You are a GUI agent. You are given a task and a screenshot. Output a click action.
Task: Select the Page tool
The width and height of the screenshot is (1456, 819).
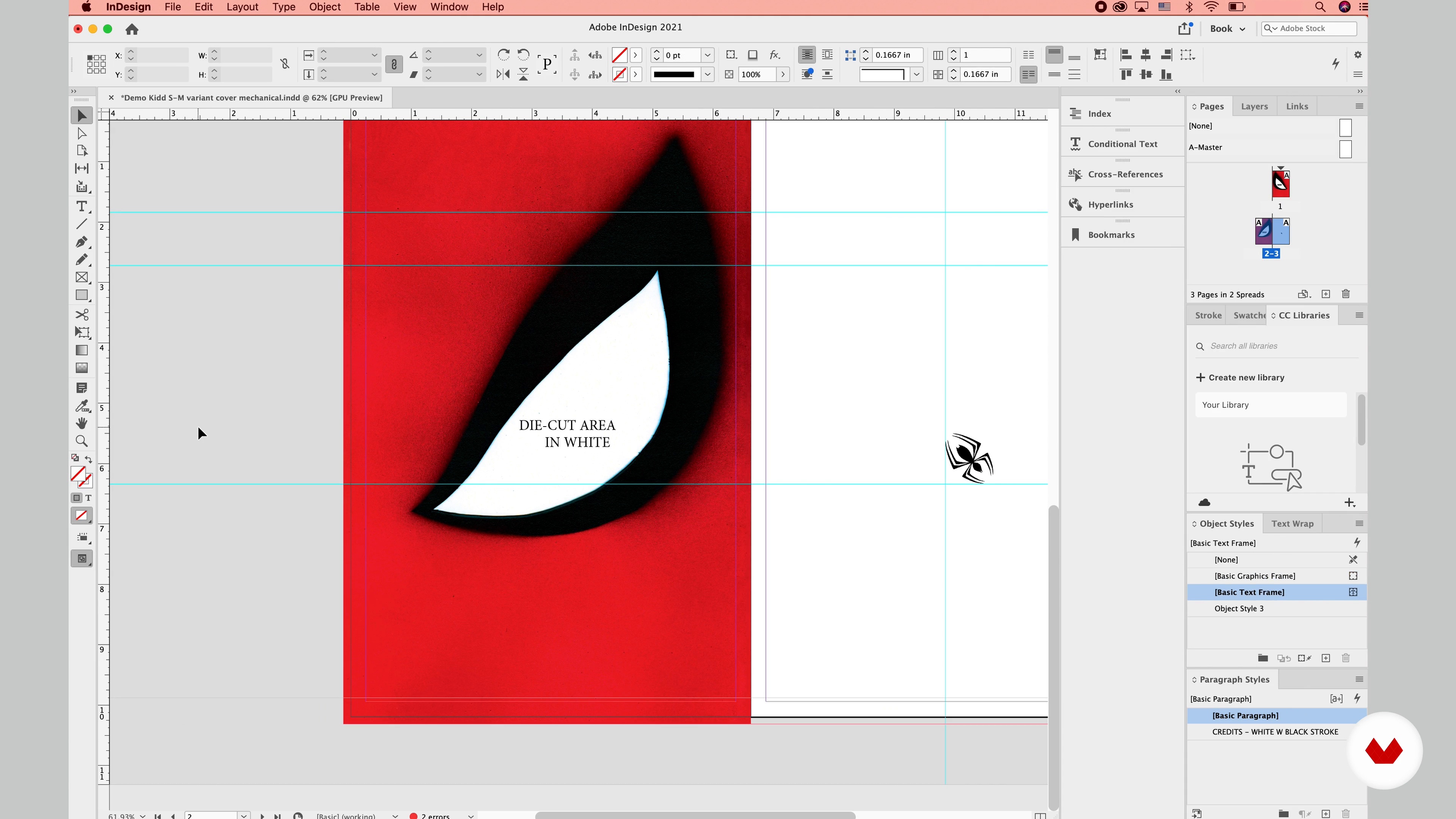(x=82, y=151)
